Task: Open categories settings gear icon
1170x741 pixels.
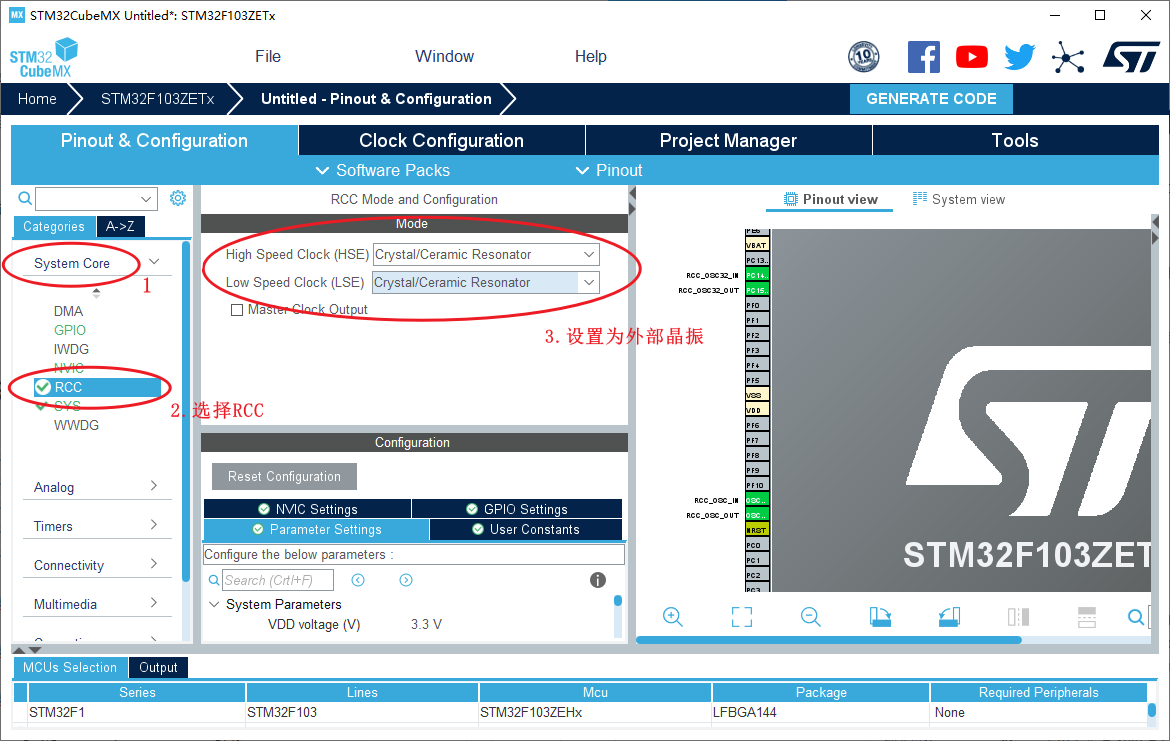Action: (x=178, y=198)
